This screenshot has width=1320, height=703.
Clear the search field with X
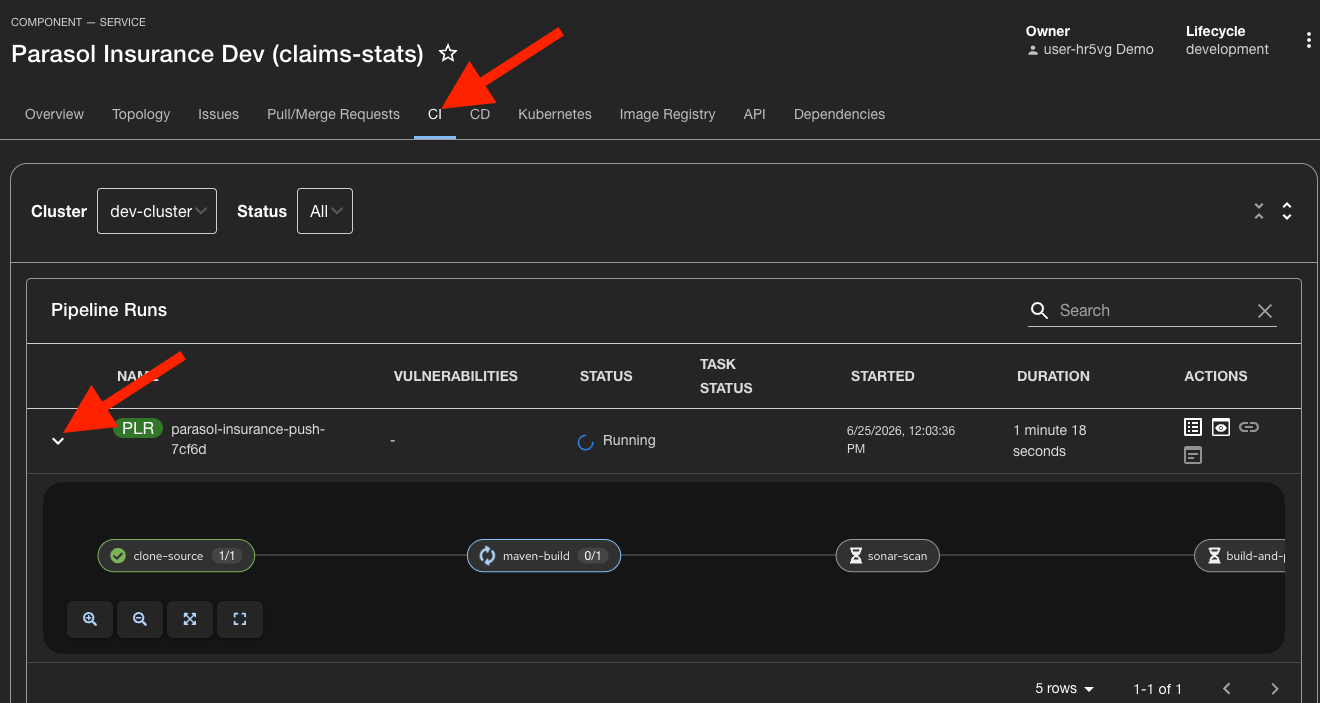point(1265,311)
